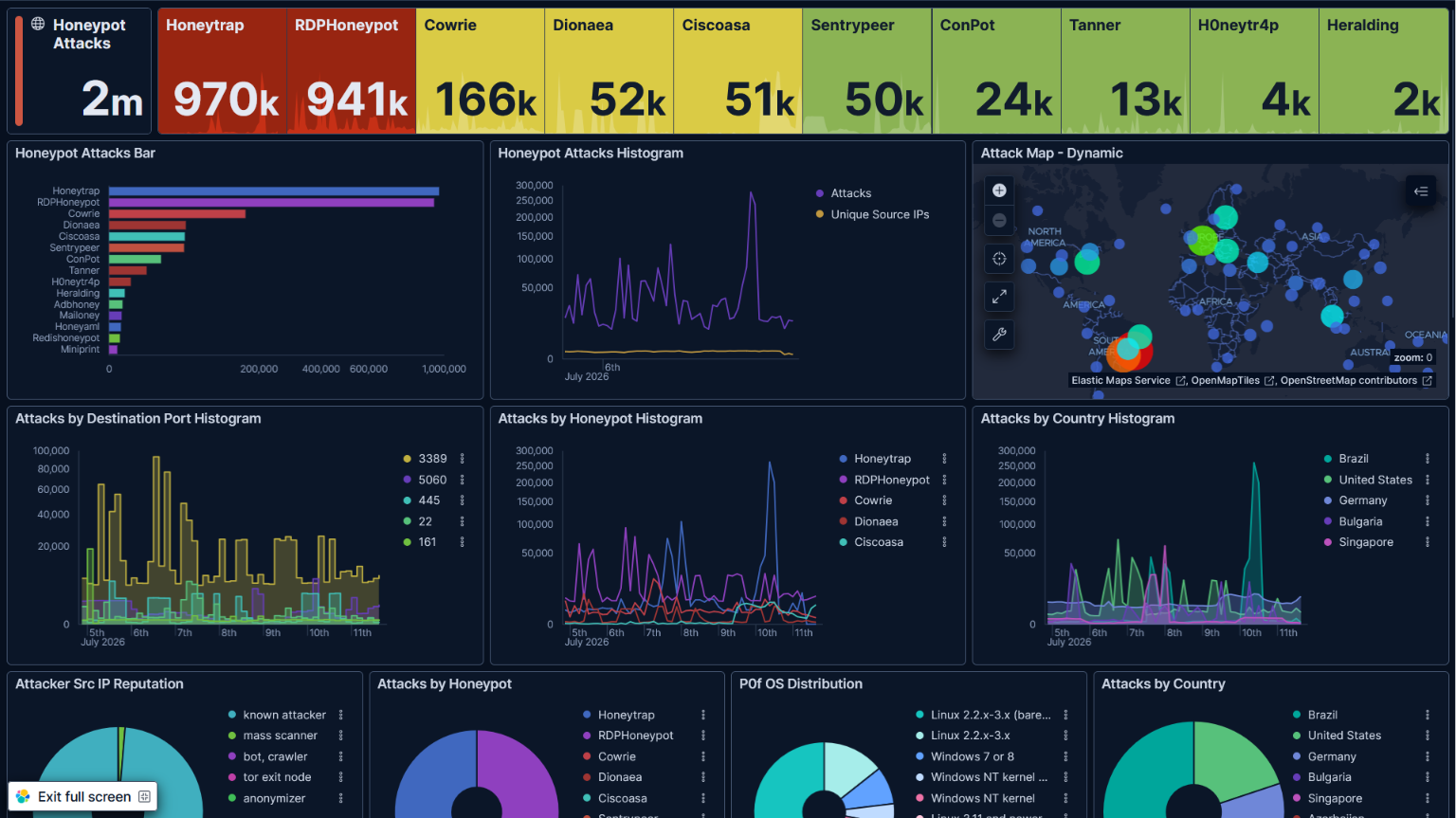The width and height of the screenshot is (1456, 818).
Task: Open dropdown for mass scanner legend entry
Action: [341, 736]
